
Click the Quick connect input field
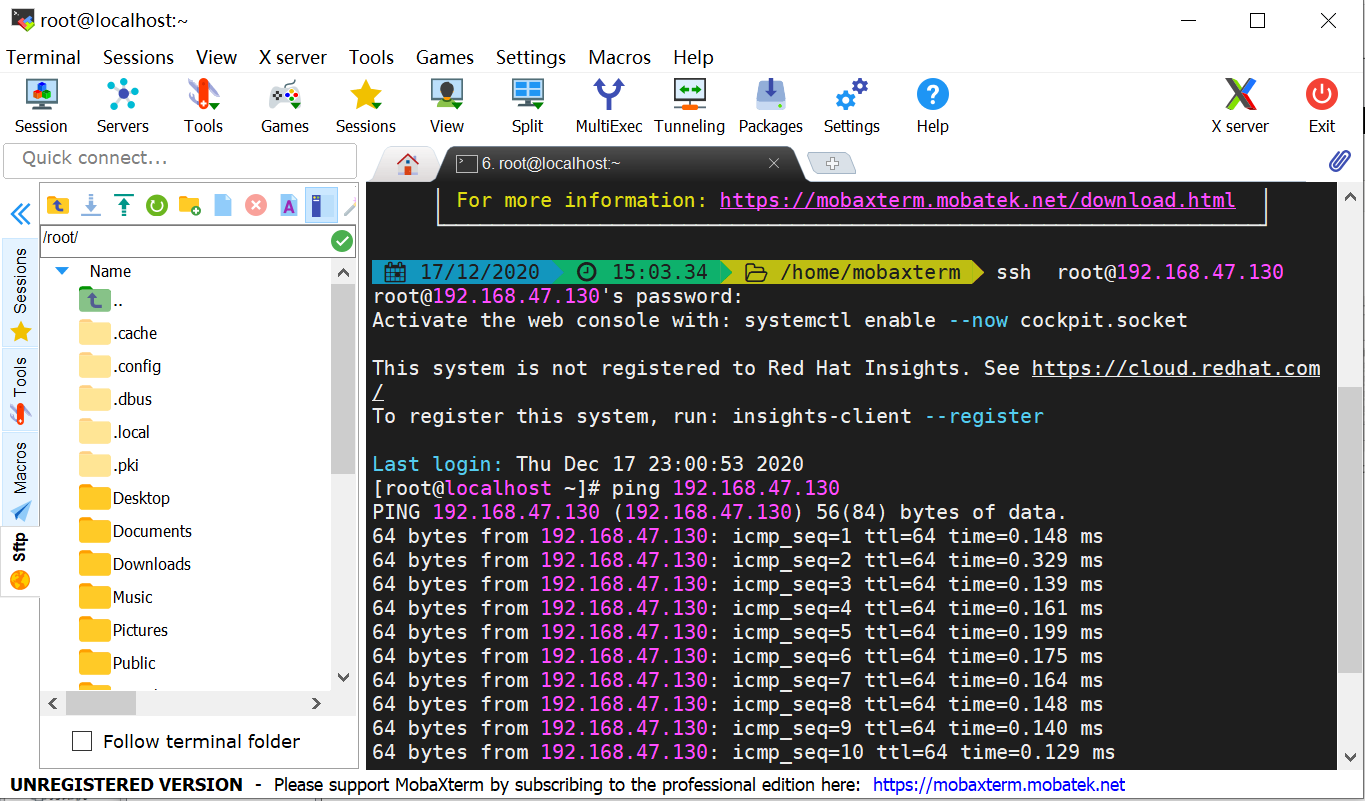tap(180, 160)
